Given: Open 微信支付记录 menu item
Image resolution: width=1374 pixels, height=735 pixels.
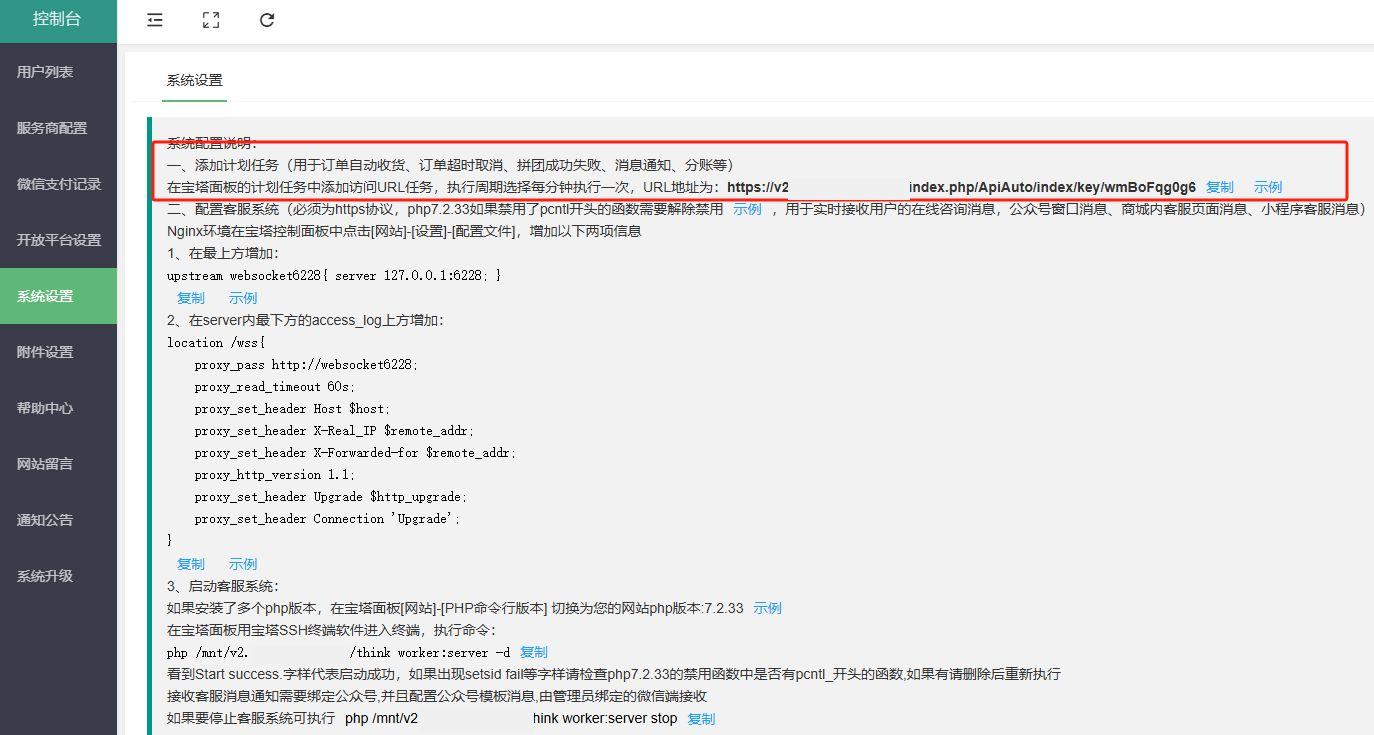Looking at the screenshot, I should pyautogui.click(x=59, y=184).
